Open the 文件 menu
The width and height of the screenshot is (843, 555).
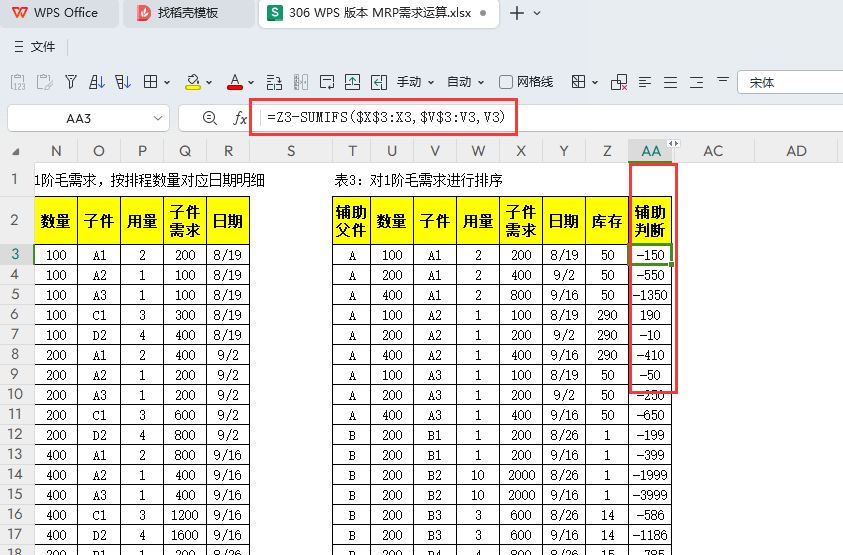coord(42,47)
